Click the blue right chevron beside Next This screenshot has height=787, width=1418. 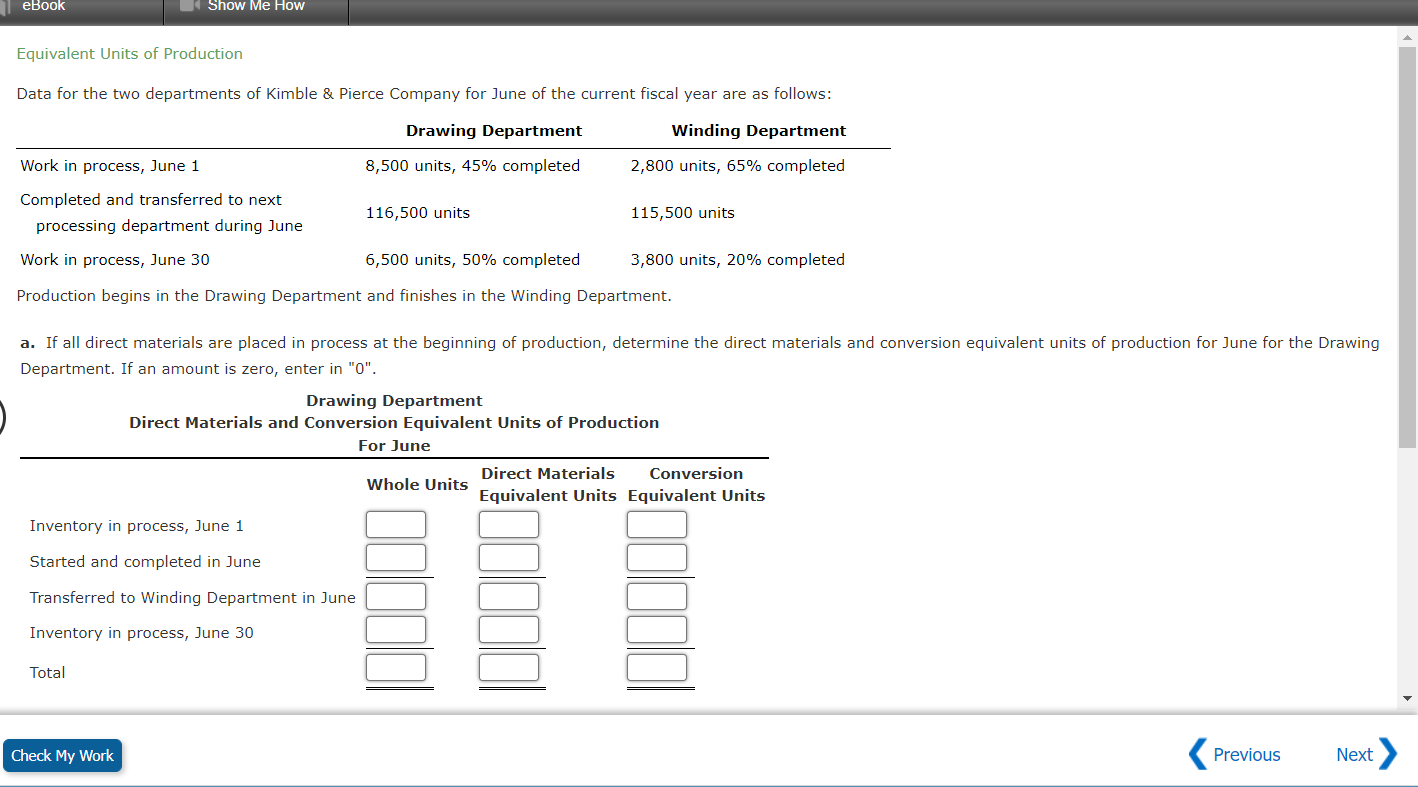click(1389, 754)
